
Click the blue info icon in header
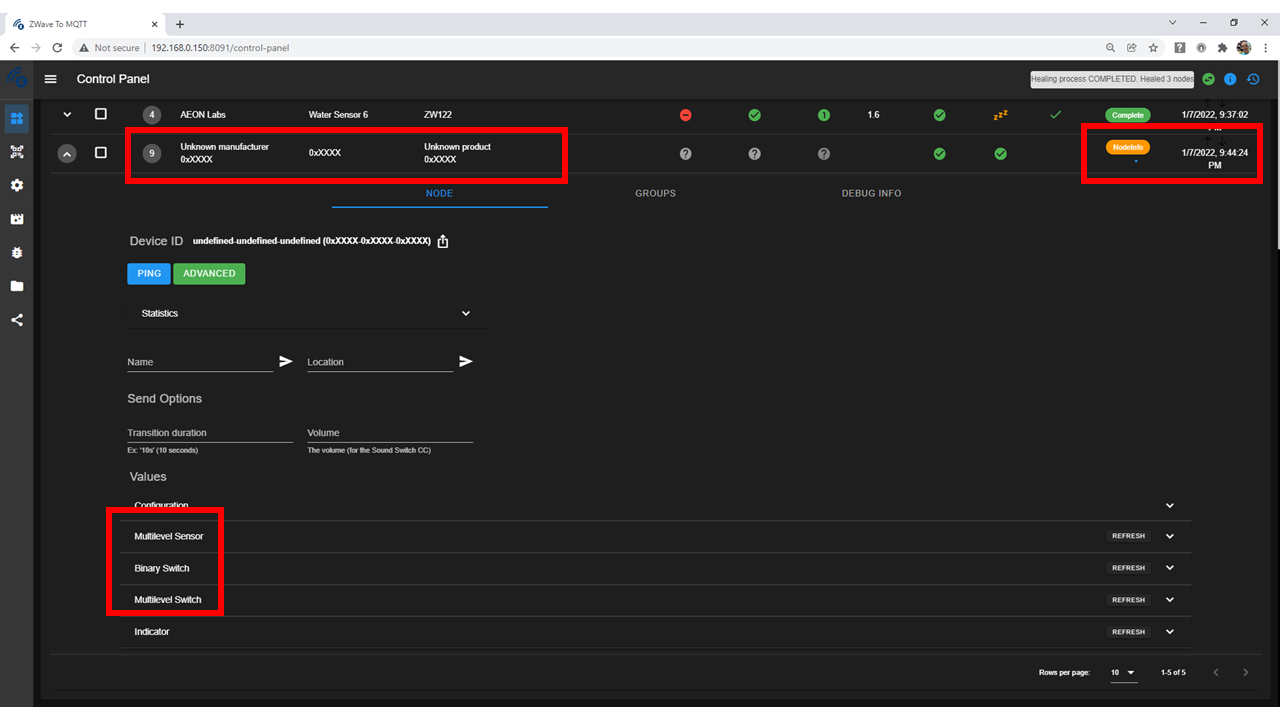point(1230,79)
